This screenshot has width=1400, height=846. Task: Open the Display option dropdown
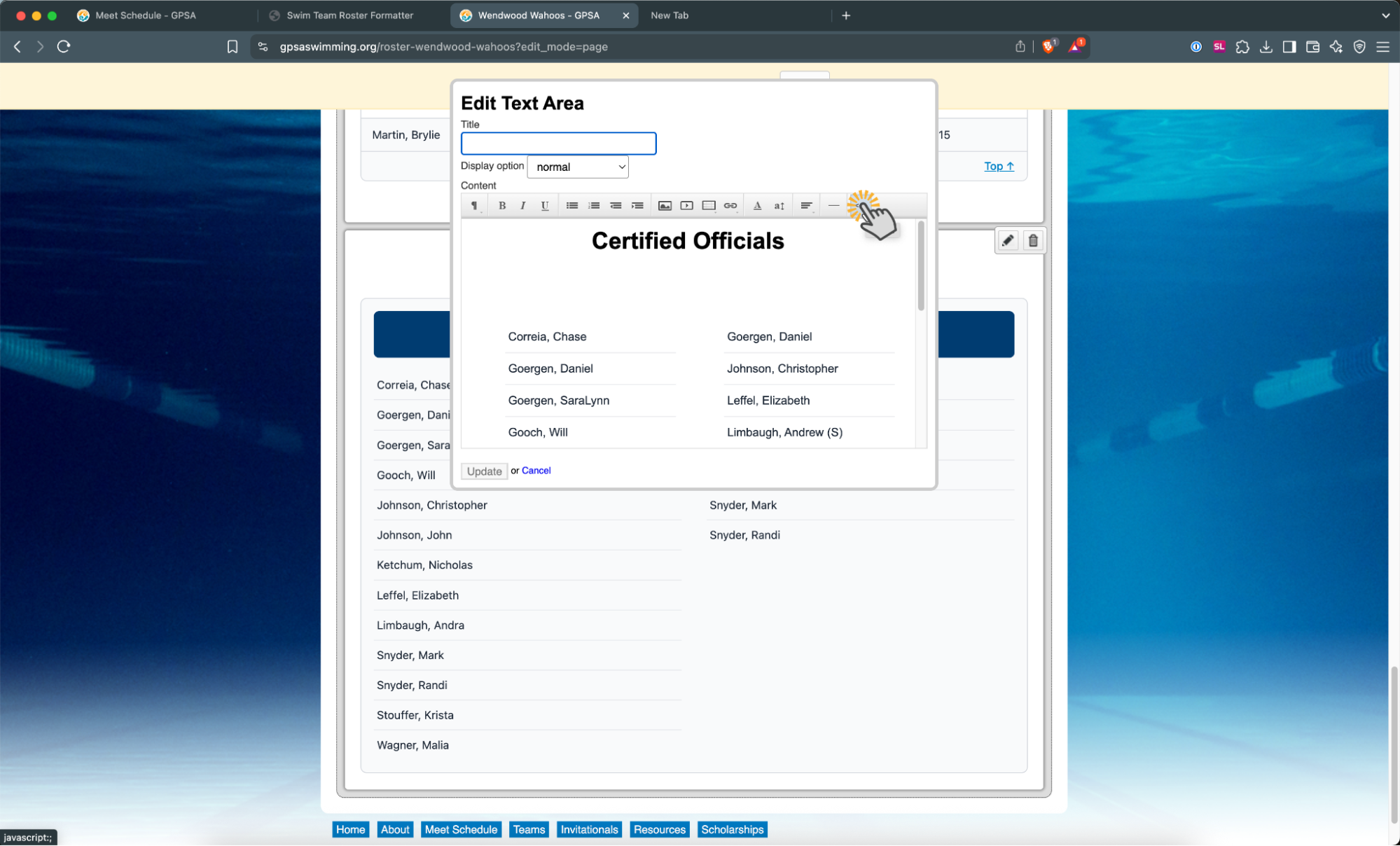tap(578, 167)
